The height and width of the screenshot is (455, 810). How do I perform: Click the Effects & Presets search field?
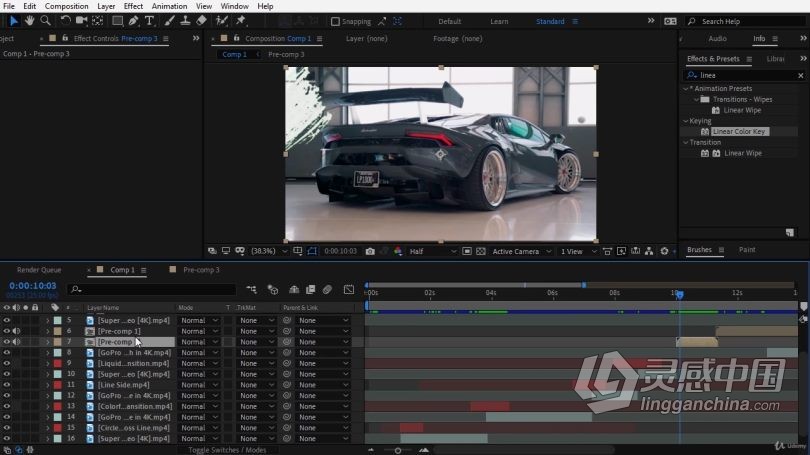[x=745, y=75]
